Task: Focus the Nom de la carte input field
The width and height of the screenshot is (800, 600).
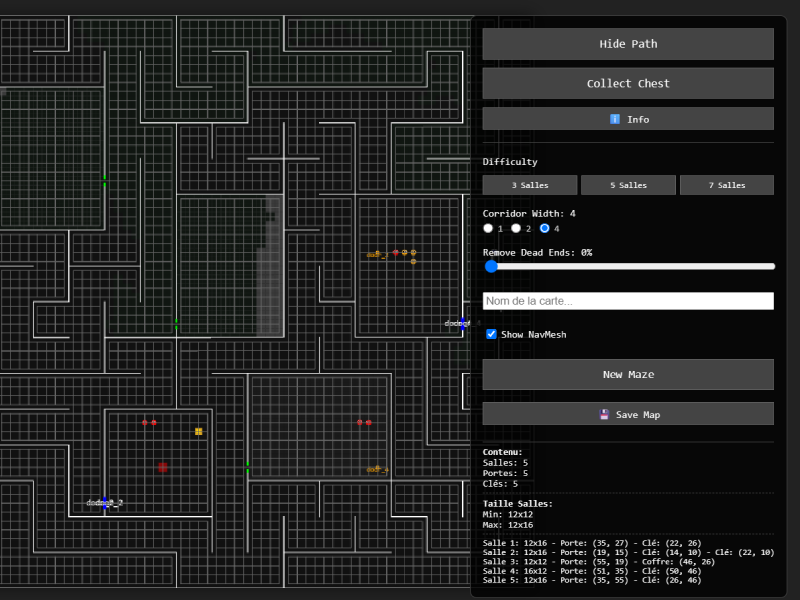Action: click(628, 301)
